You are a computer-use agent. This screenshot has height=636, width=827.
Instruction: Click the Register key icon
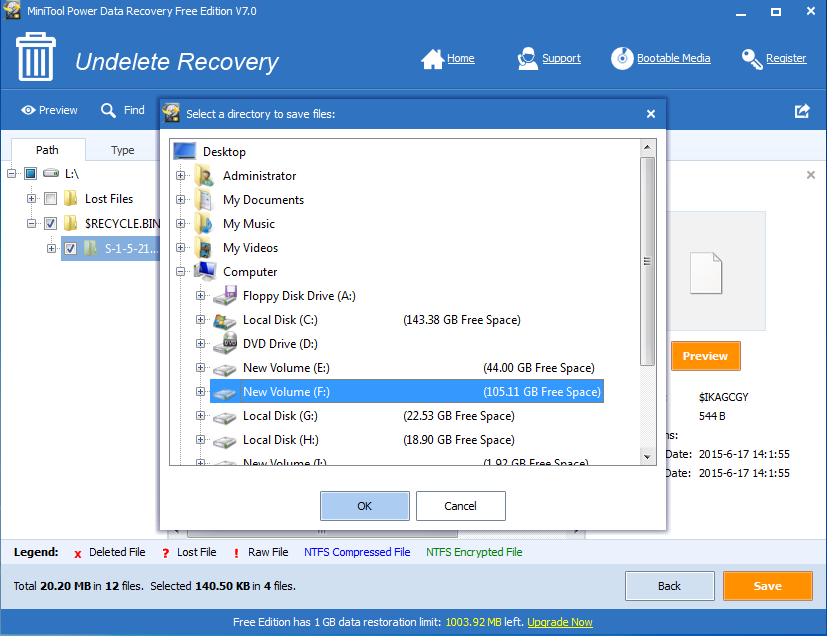[752, 59]
